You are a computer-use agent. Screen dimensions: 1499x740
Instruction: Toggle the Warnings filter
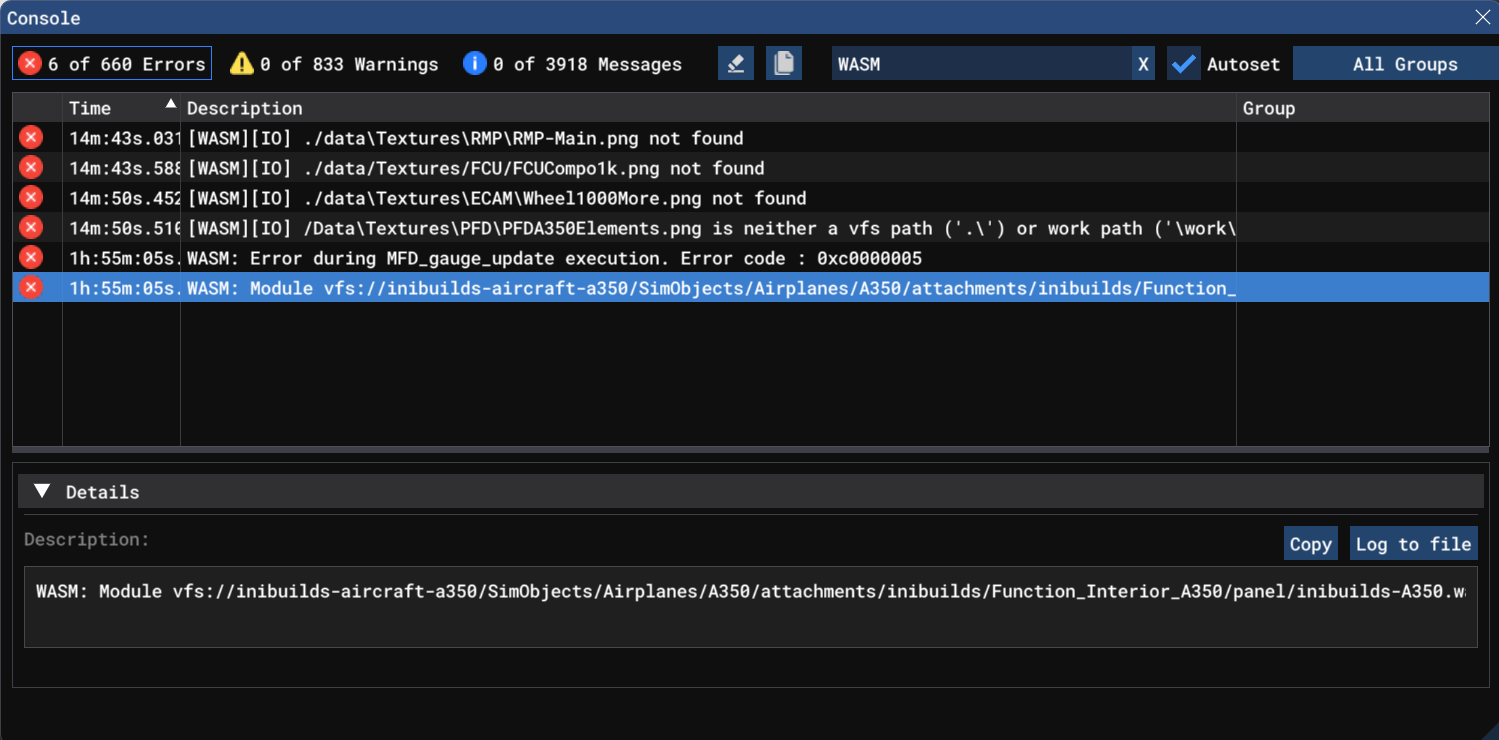point(335,64)
